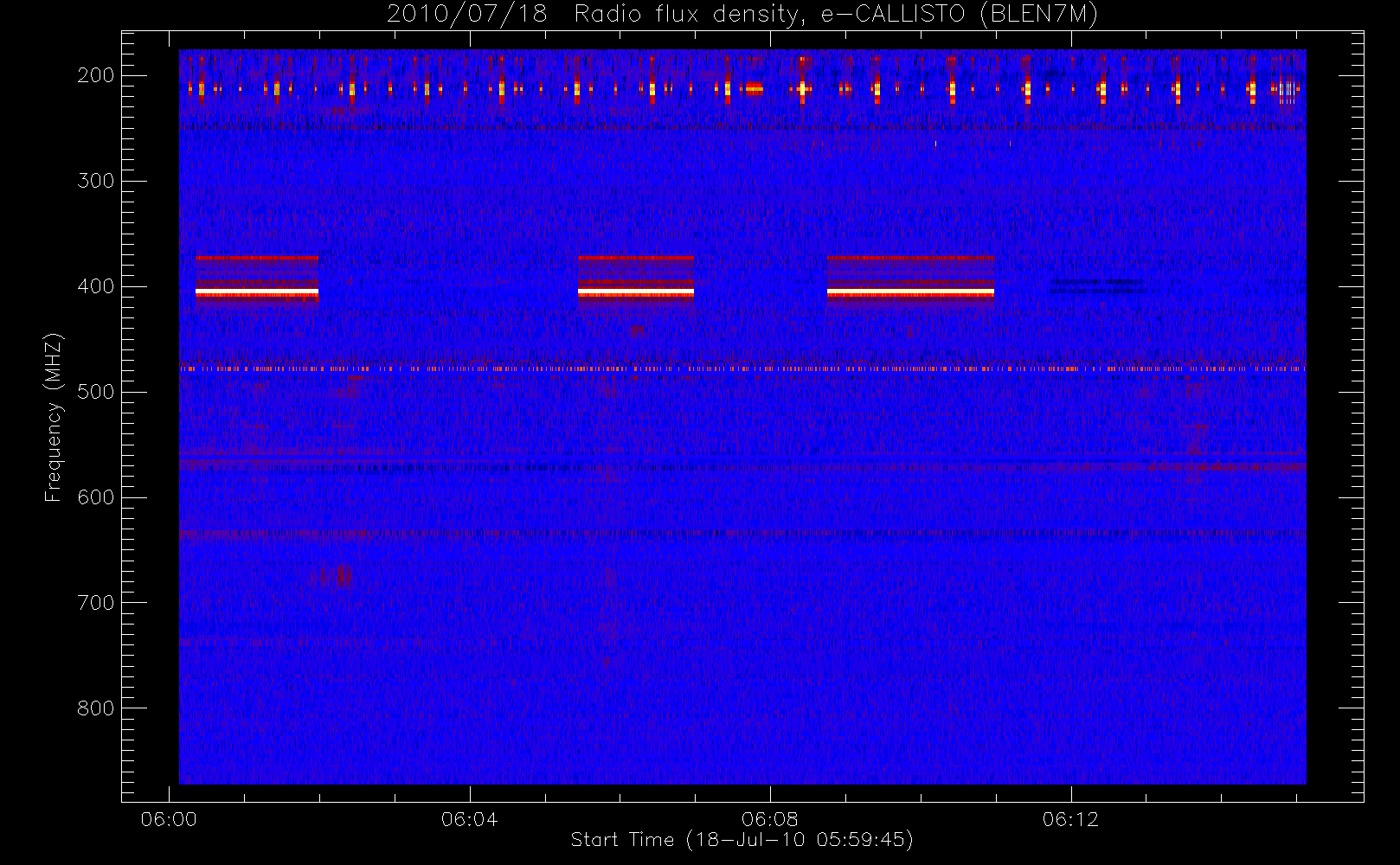1400x865 pixels.
Task: Click the 06:04 time tick label
Action: point(470,819)
